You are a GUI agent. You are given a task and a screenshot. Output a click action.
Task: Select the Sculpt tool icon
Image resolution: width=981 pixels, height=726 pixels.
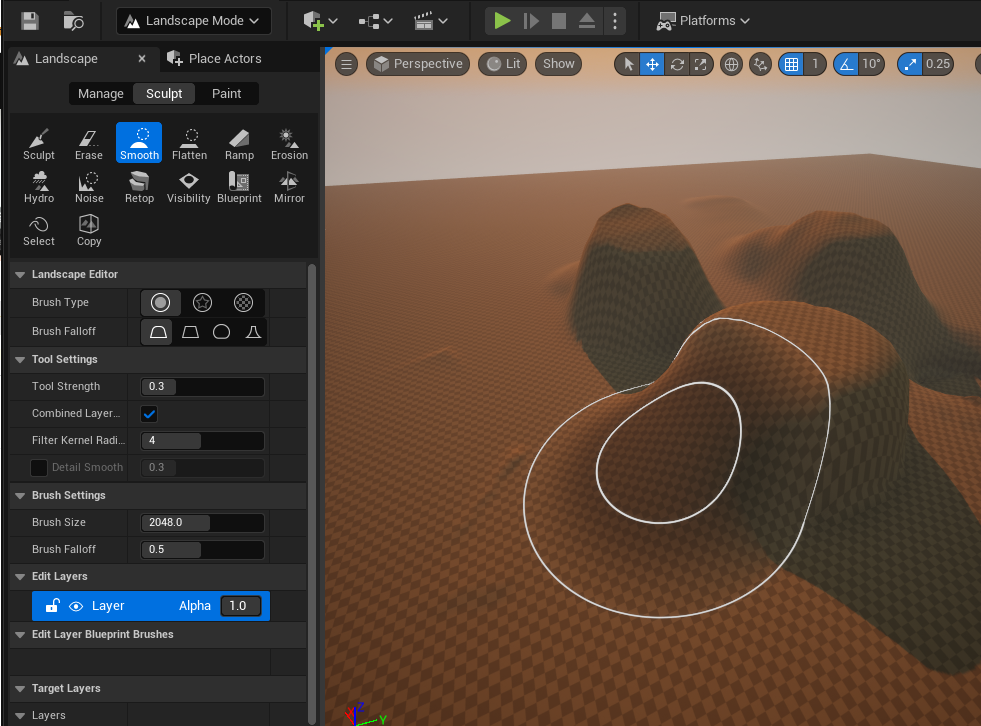coord(39,143)
